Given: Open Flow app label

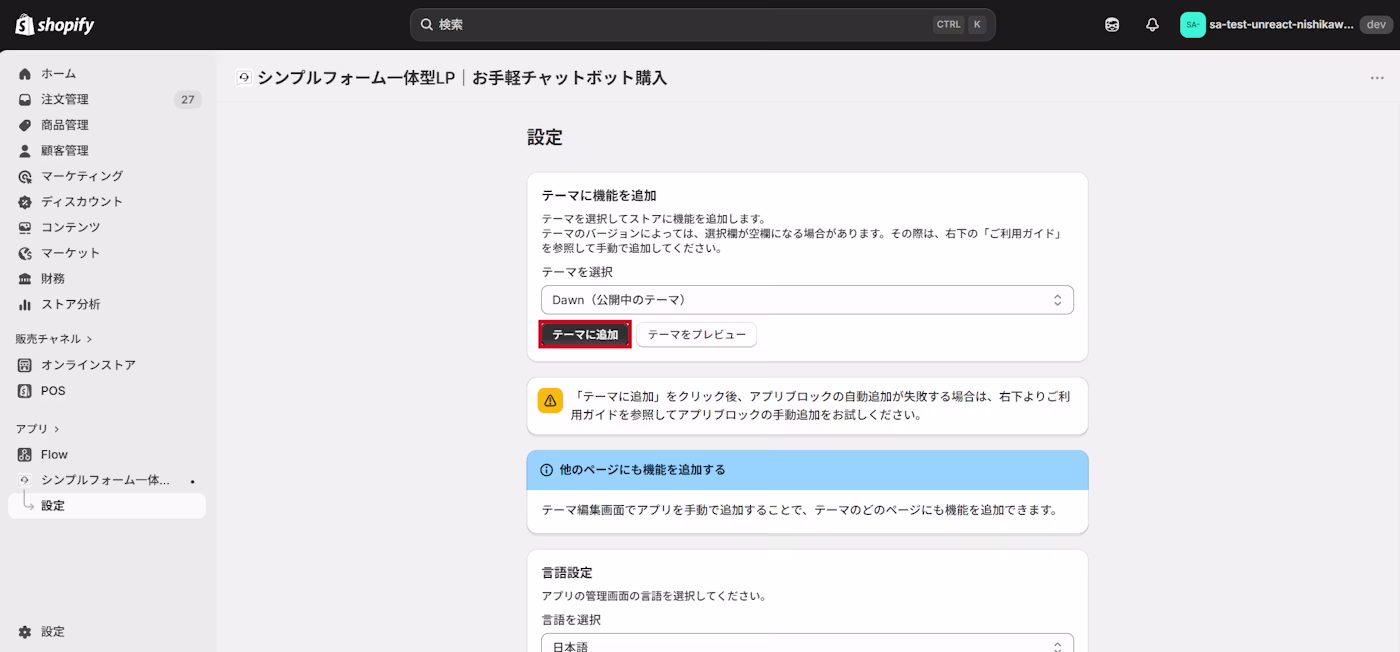Looking at the screenshot, I should tap(54, 455).
